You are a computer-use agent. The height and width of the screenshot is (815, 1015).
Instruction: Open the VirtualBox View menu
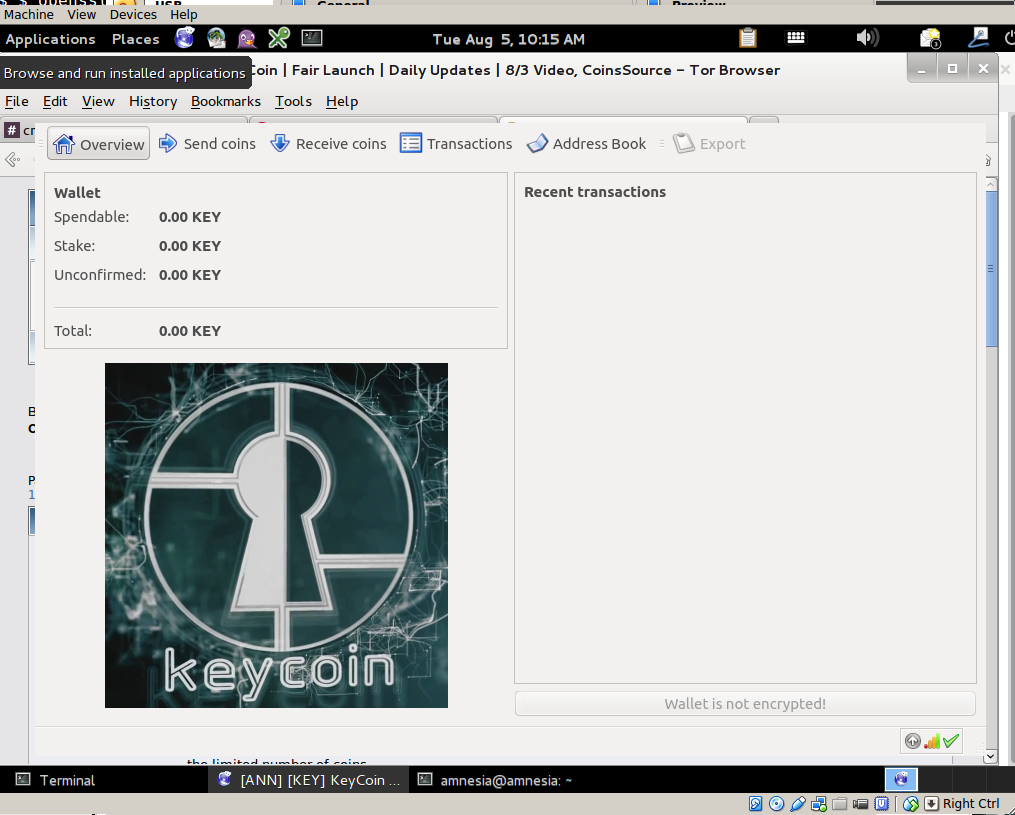(x=82, y=14)
